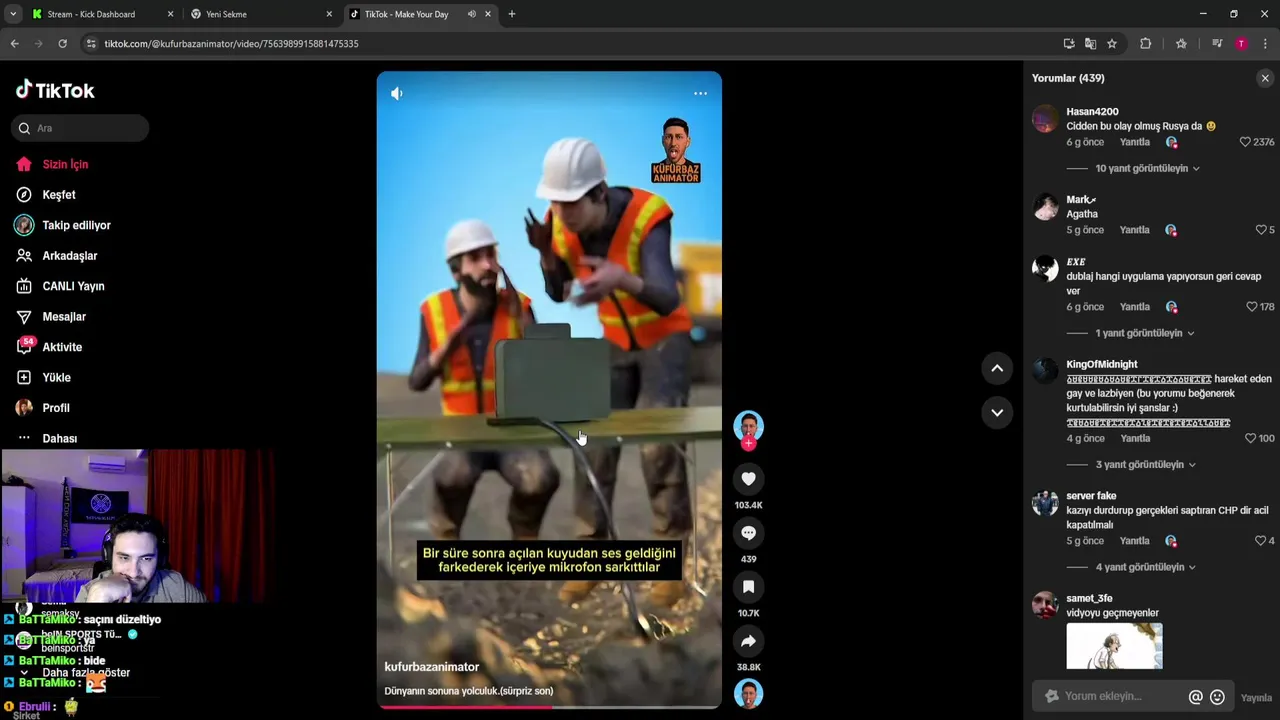Image resolution: width=1280 pixels, height=720 pixels.
Task: Go back in browser history
Action: click(x=14, y=44)
